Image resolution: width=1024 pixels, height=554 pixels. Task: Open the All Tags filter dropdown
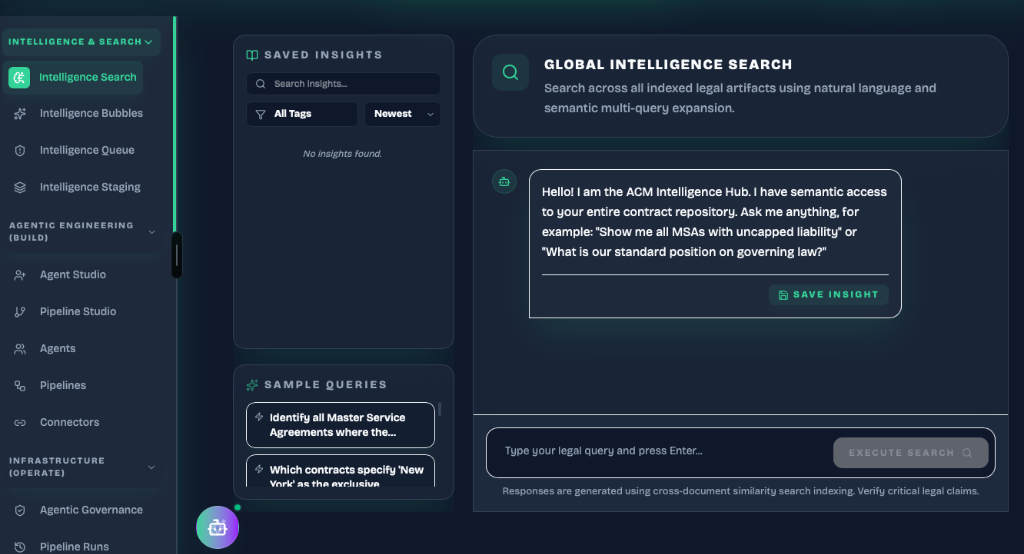tap(302, 114)
